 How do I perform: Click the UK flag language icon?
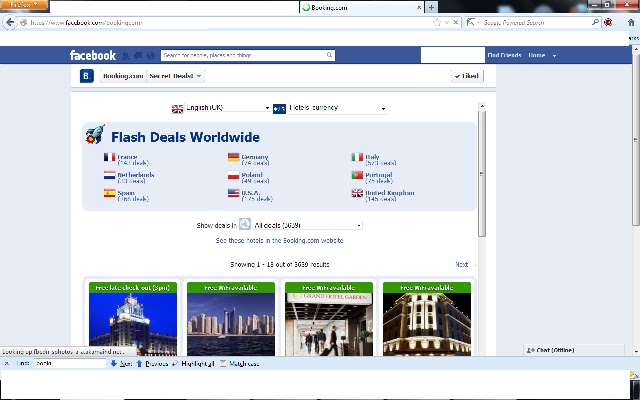pos(178,109)
